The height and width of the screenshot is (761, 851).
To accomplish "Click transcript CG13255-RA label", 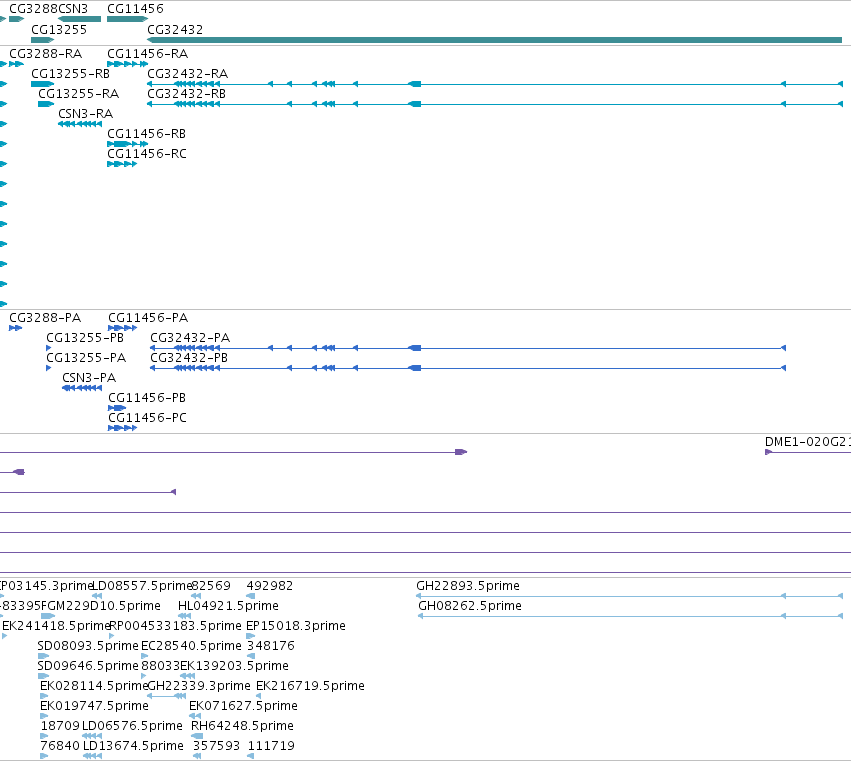I will click(x=79, y=94).
